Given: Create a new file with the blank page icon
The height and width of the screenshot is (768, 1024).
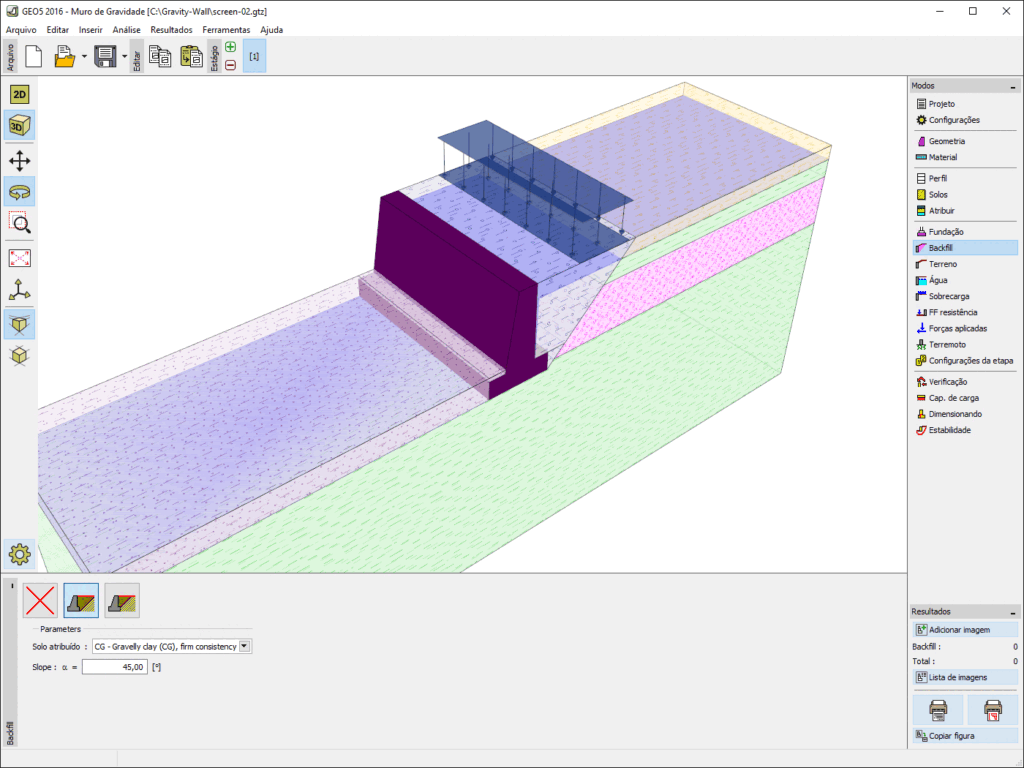Looking at the screenshot, I should (x=33, y=56).
